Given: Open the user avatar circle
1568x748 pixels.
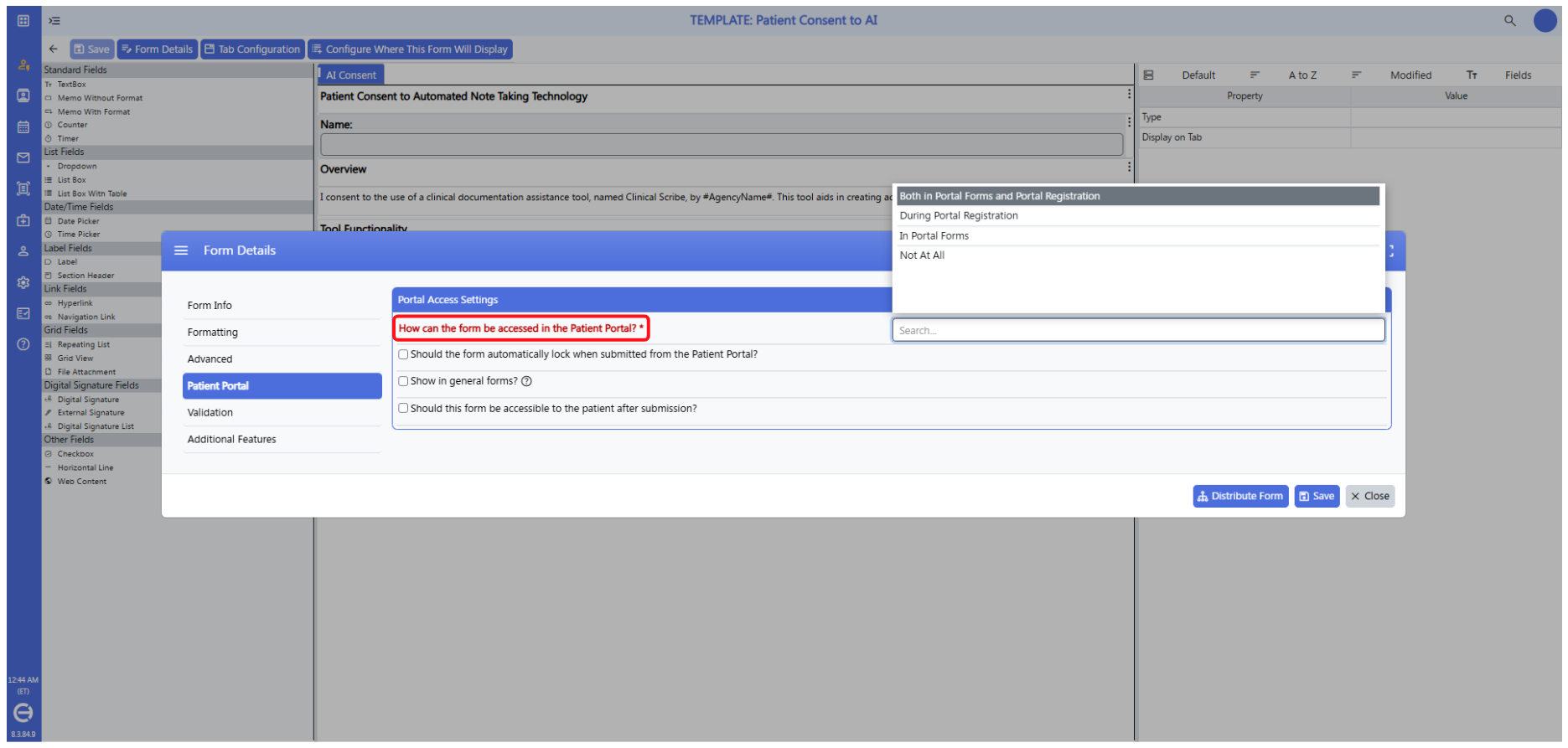Looking at the screenshot, I should [x=1545, y=20].
